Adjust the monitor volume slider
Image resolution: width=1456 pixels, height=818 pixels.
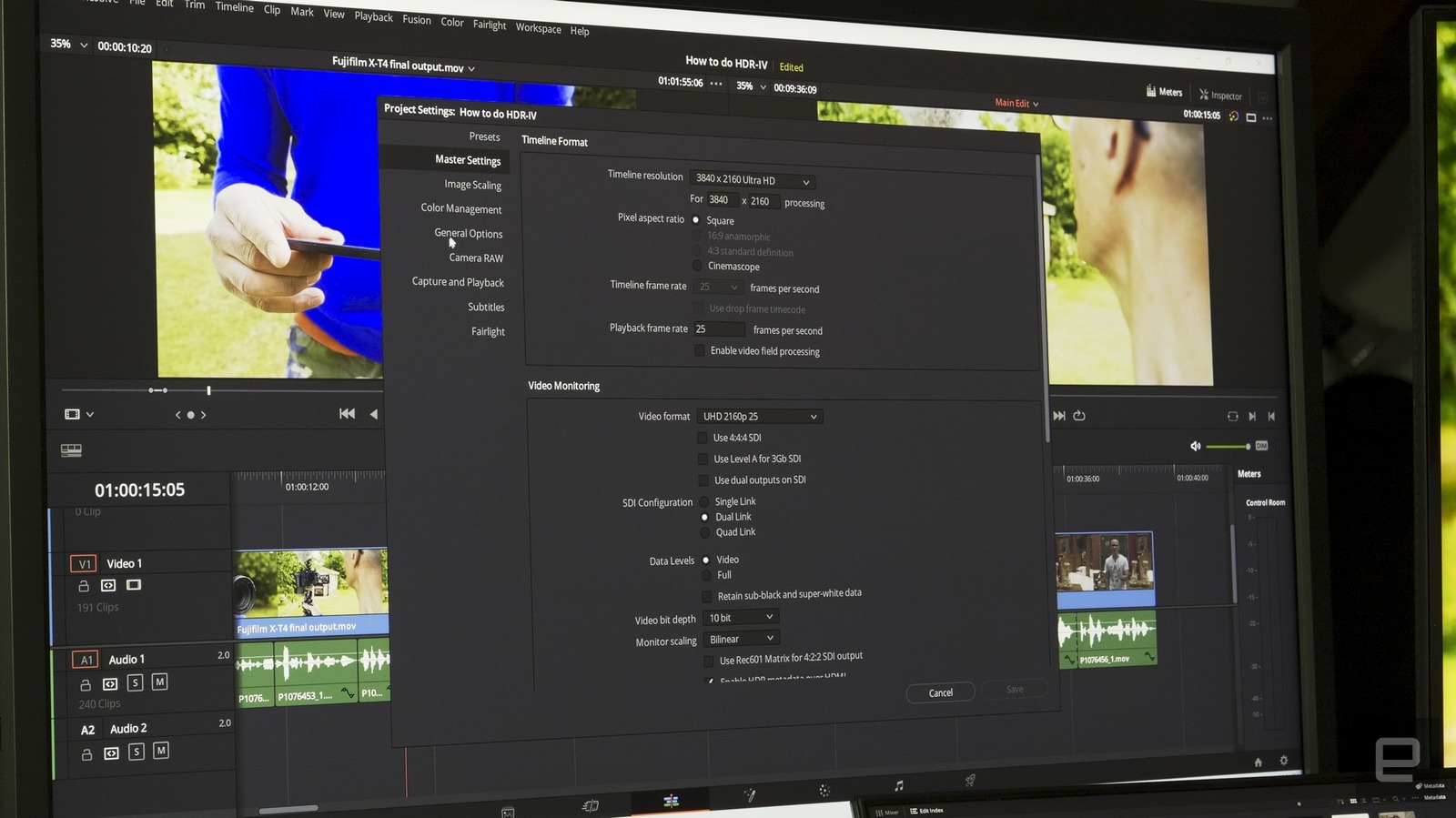(x=1228, y=446)
